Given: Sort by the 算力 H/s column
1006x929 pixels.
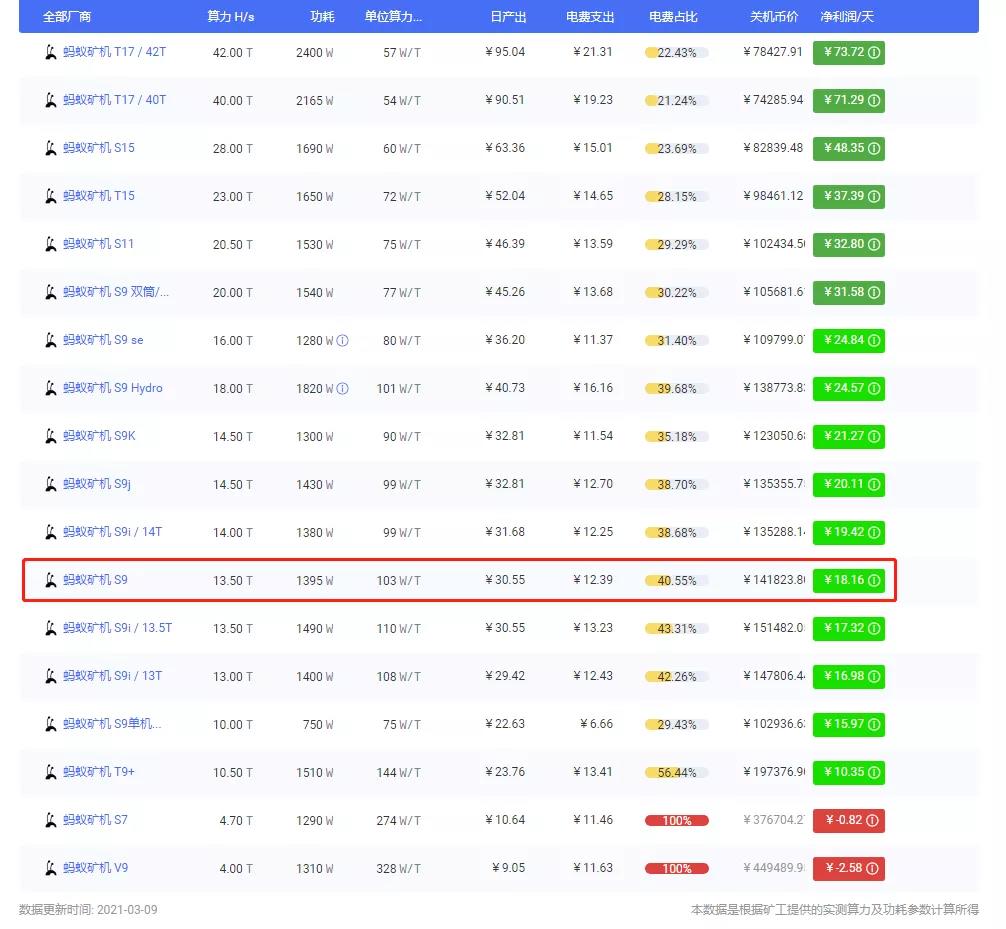Looking at the screenshot, I should [x=230, y=17].
